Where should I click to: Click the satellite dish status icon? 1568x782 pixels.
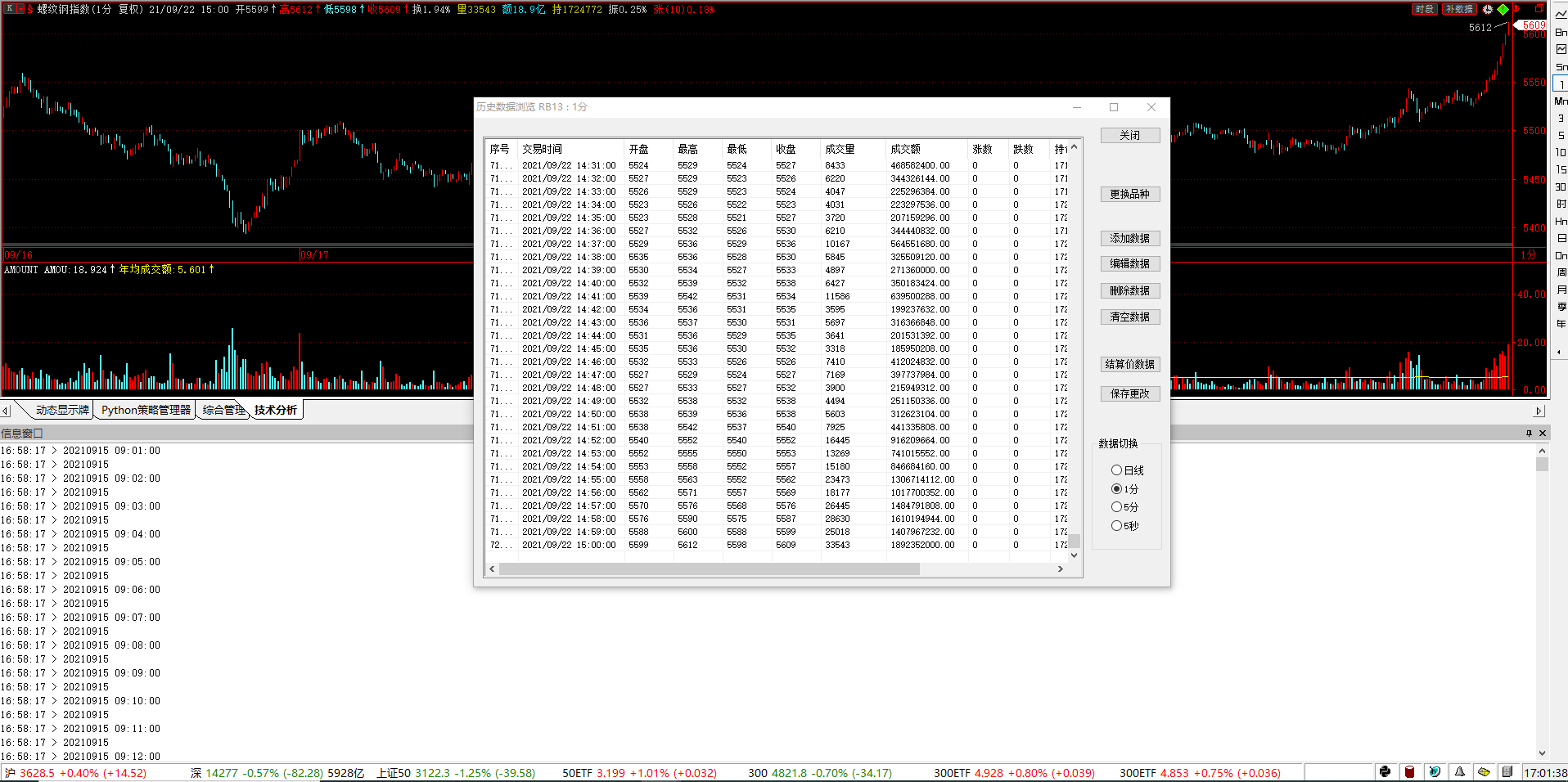pyautogui.click(x=1435, y=771)
